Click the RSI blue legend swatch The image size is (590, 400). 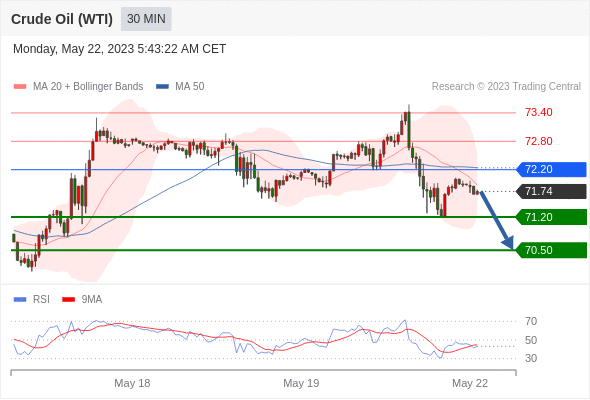coord(20,300)
